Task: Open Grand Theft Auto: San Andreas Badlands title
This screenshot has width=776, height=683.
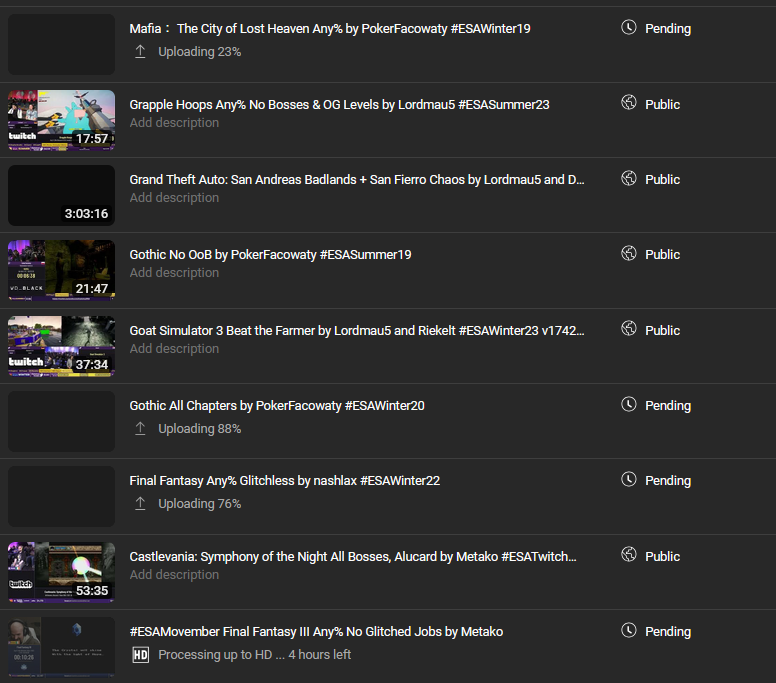Action: point(357,180)
